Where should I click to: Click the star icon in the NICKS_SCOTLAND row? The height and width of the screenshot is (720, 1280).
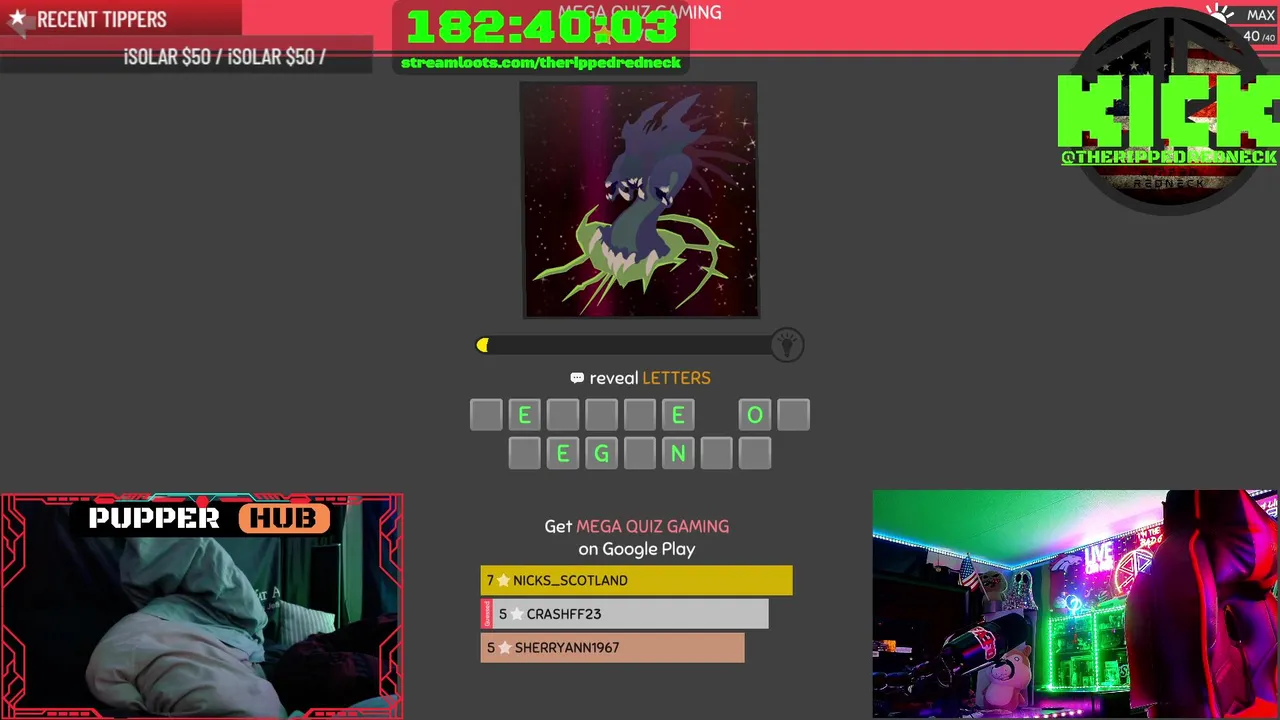click(x=503, y=580)
